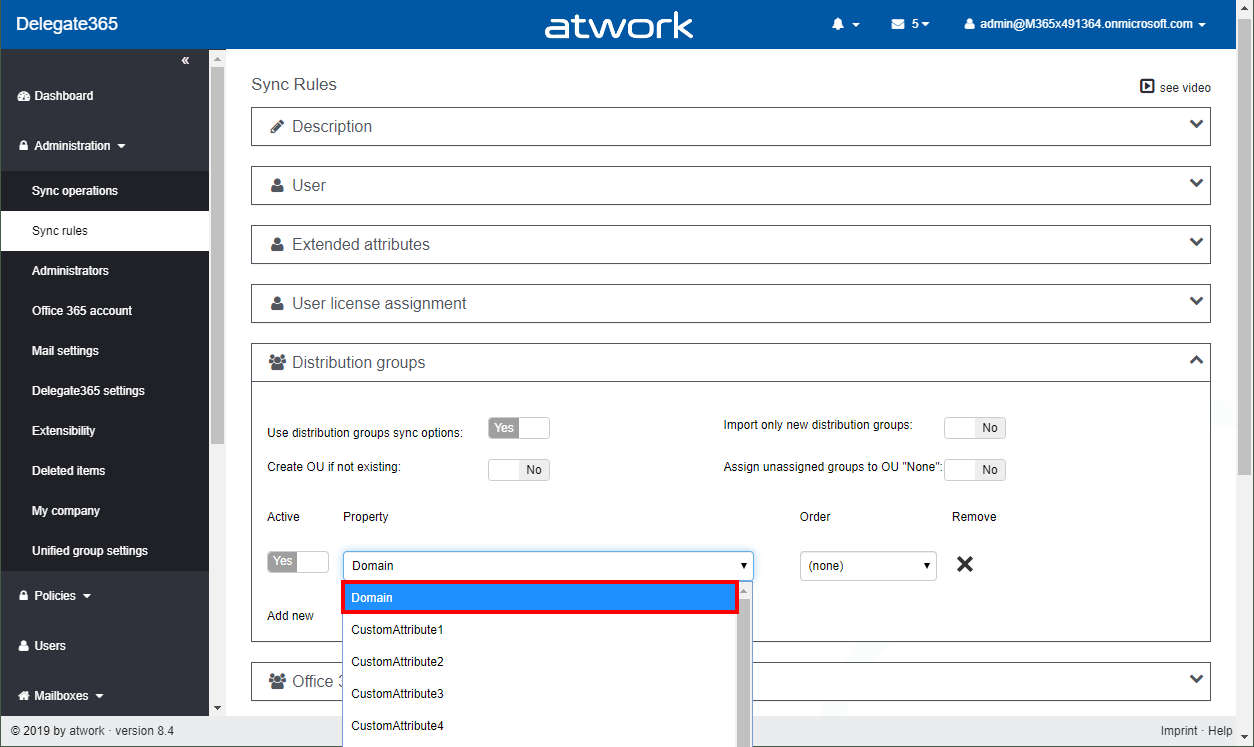The width and height of the screenshot is (1254, 747).
Task: Click the Users sidebar link
Action: [x=50, y=646]
